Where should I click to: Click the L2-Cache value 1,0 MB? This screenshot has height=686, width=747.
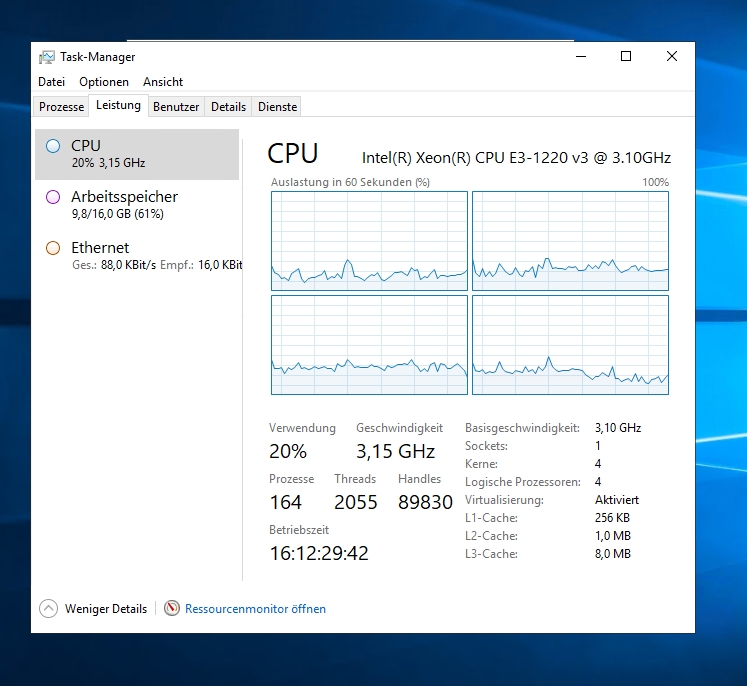613,536
